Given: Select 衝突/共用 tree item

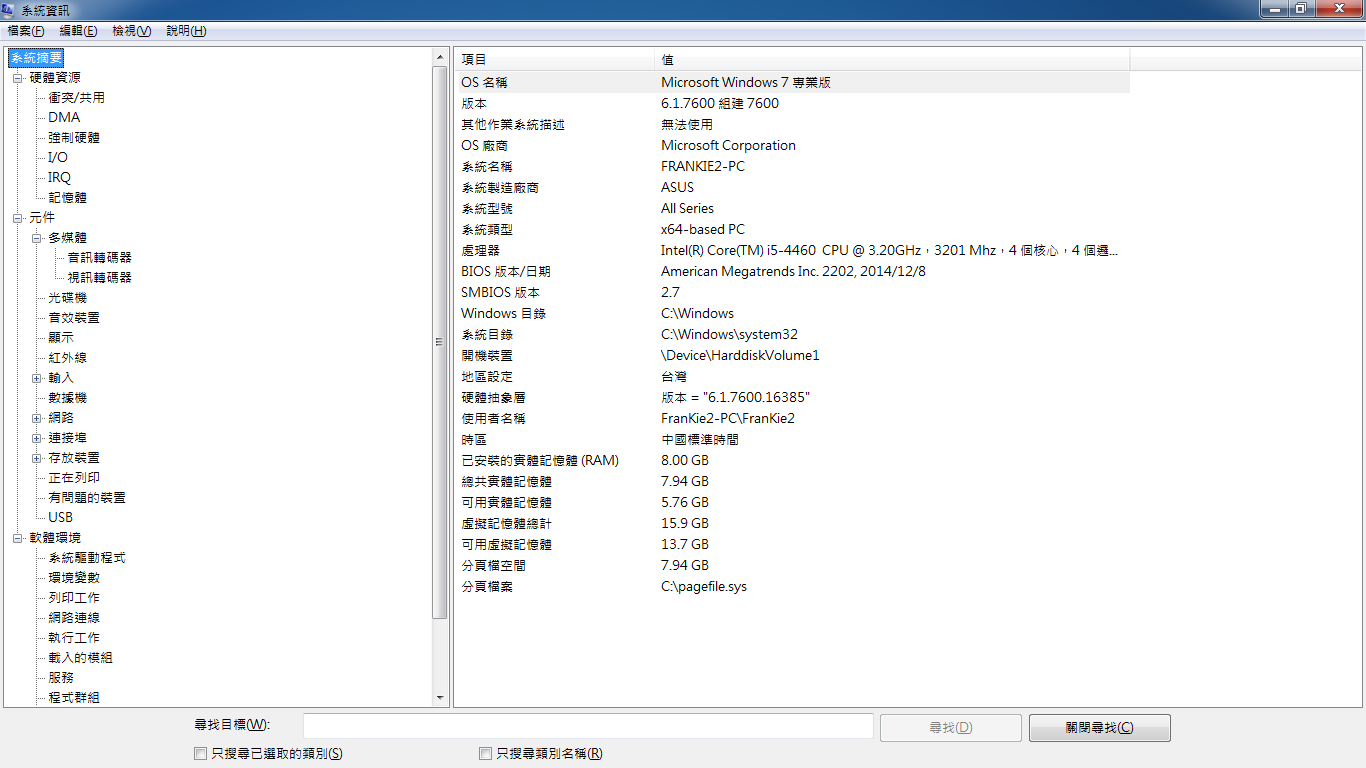Looking at the screenshot, I should [x=76, y=98].
